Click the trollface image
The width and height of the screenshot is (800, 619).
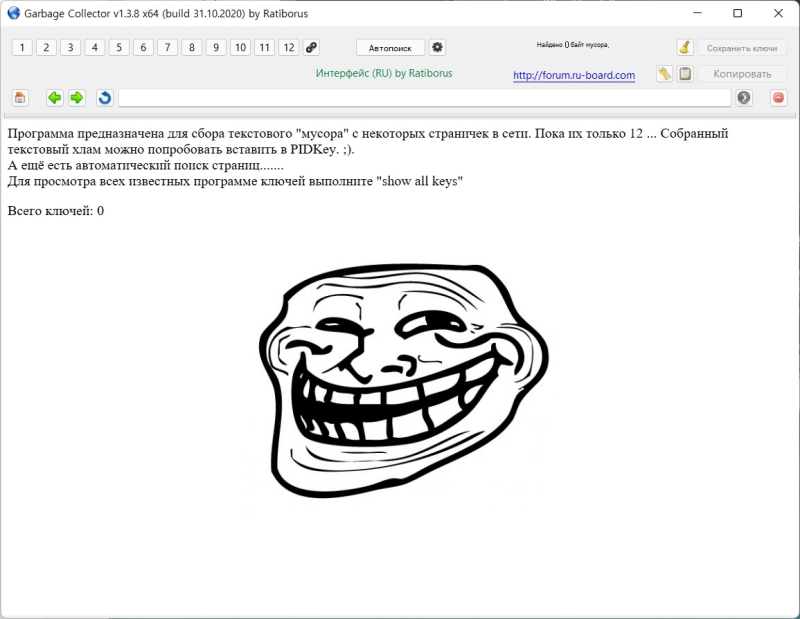pyautogui.click(x=404, y=380)
